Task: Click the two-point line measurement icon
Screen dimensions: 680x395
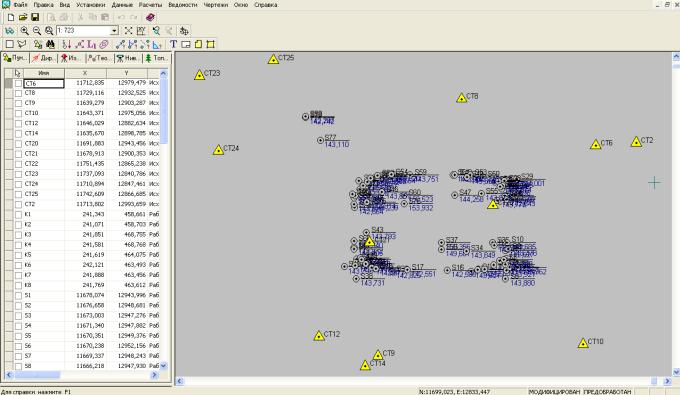Action: click(120, 44)
